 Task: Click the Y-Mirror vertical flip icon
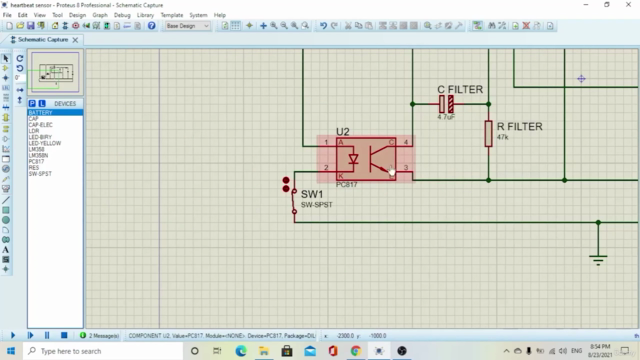coord(20,100)
